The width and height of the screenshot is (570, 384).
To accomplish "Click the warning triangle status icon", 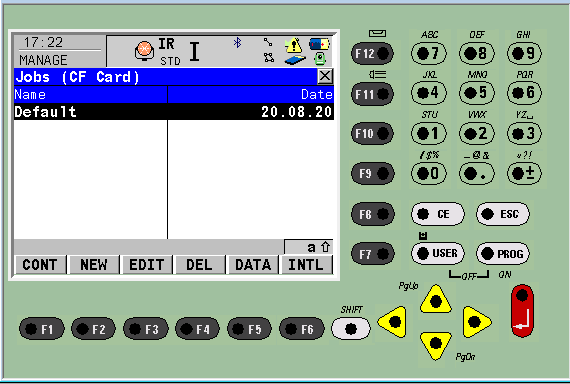I will [293, 45].
